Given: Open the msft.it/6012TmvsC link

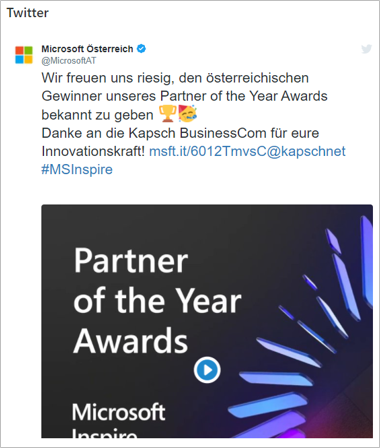Looking at the screenshot, I should (x=208, y=151).
